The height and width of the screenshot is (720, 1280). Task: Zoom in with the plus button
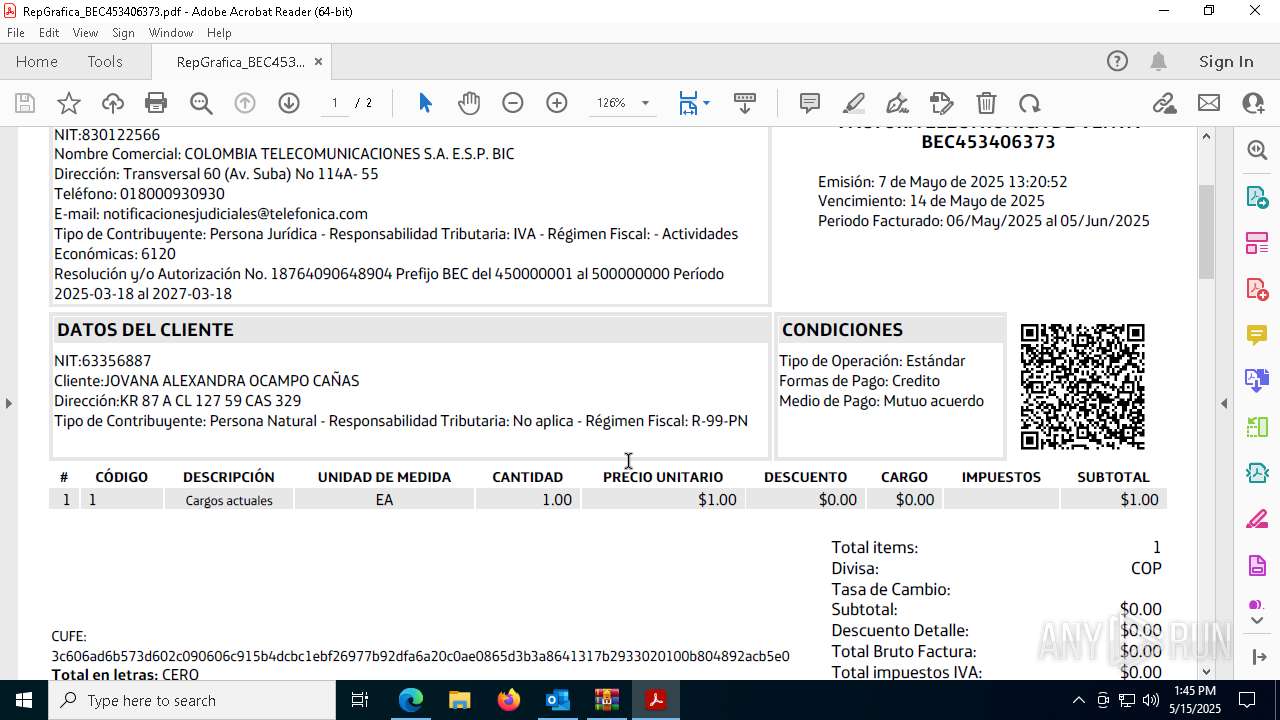point(557,103)
